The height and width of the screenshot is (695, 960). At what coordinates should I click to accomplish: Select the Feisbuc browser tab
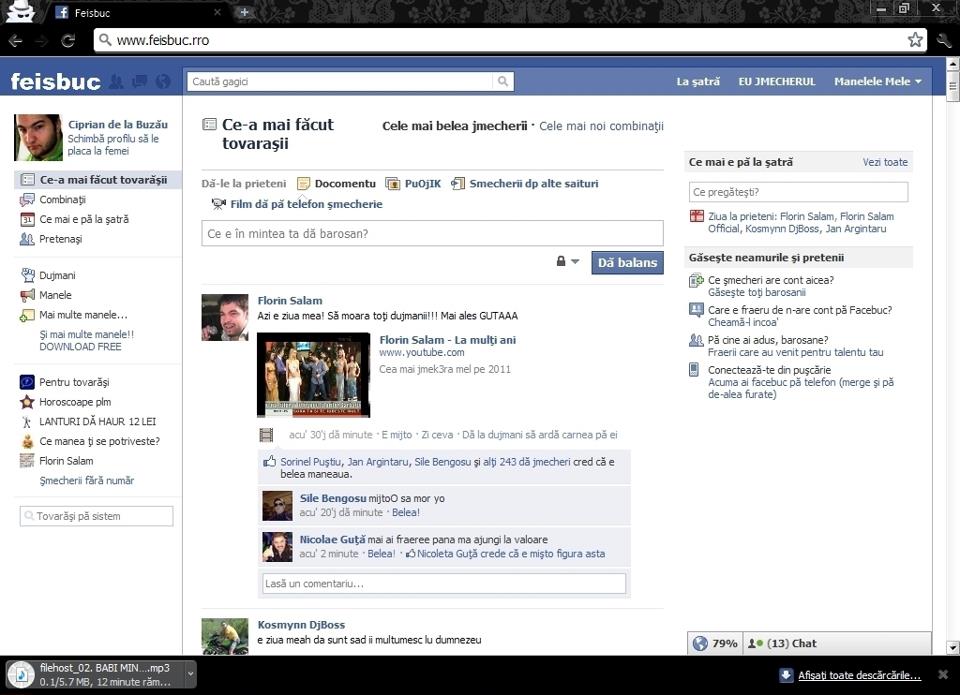click(x=138, y=12)
